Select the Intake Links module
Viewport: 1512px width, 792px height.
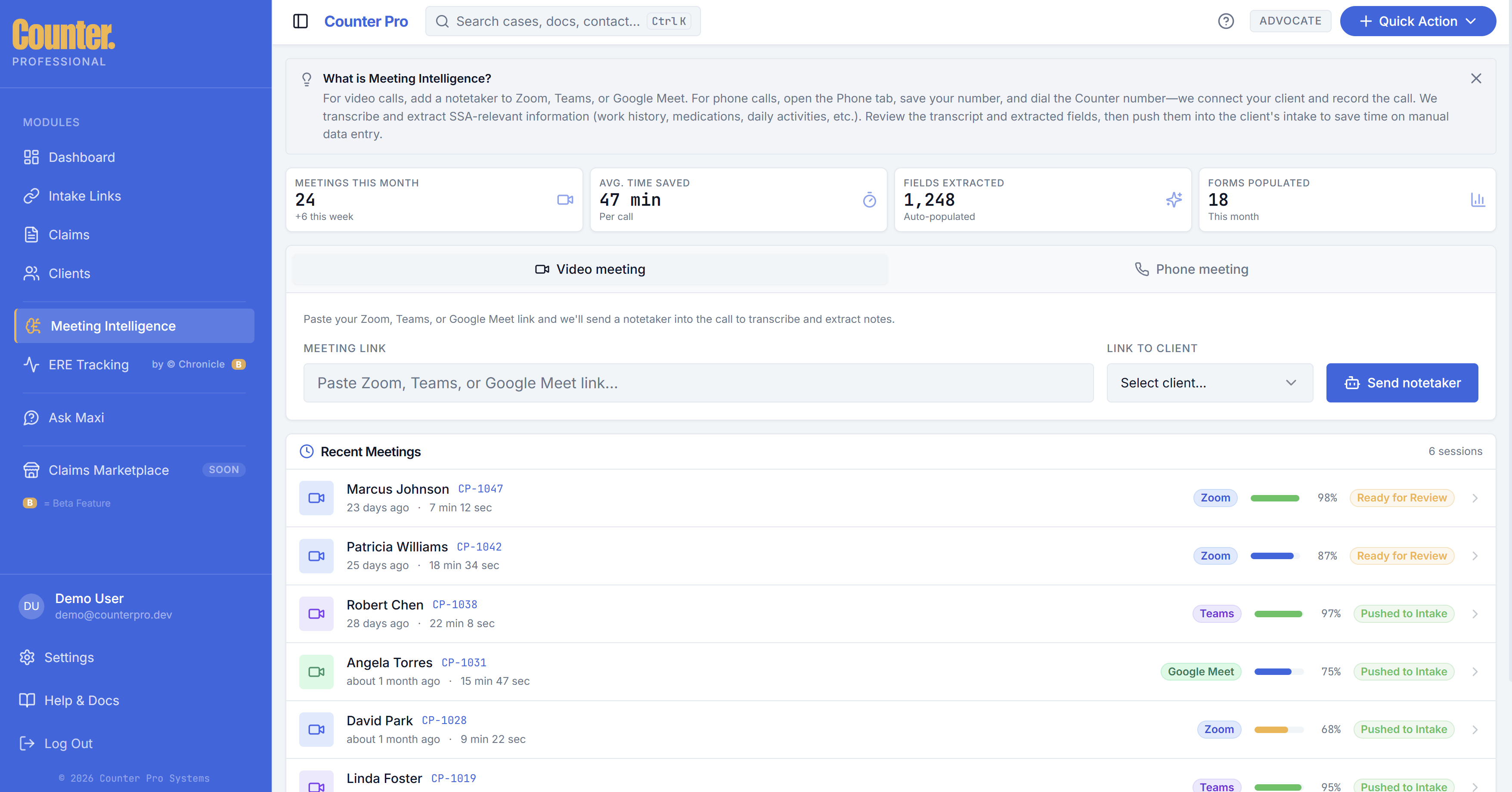(x=85, y=196)
